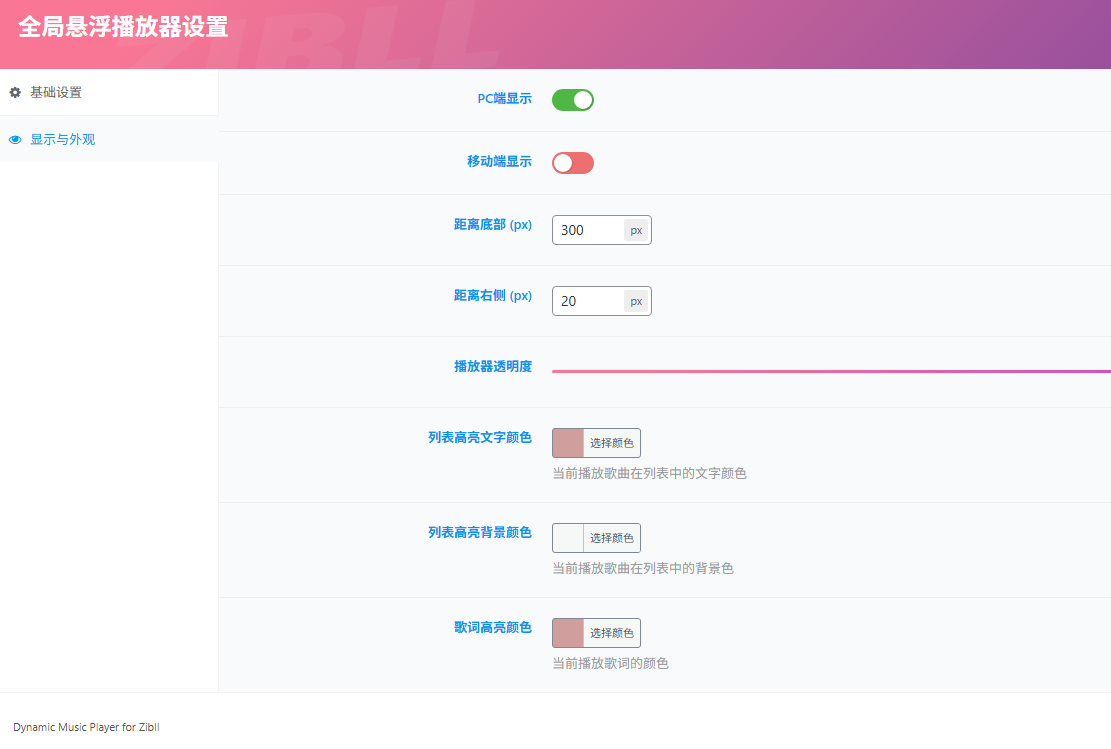Click the 列表高亮背景颜色 color swatch

566,537
